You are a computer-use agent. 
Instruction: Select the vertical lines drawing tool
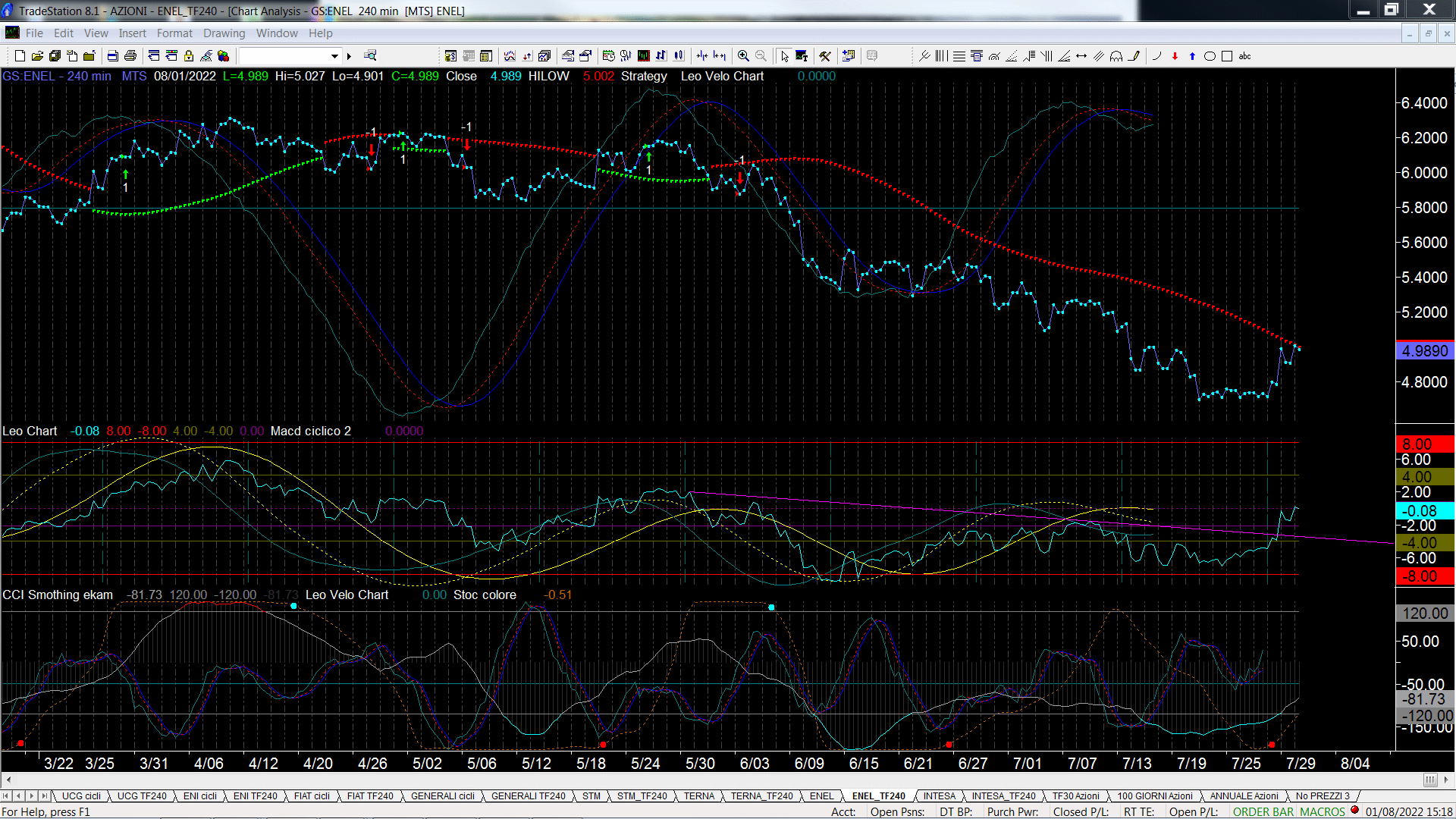tap(941, 55)
